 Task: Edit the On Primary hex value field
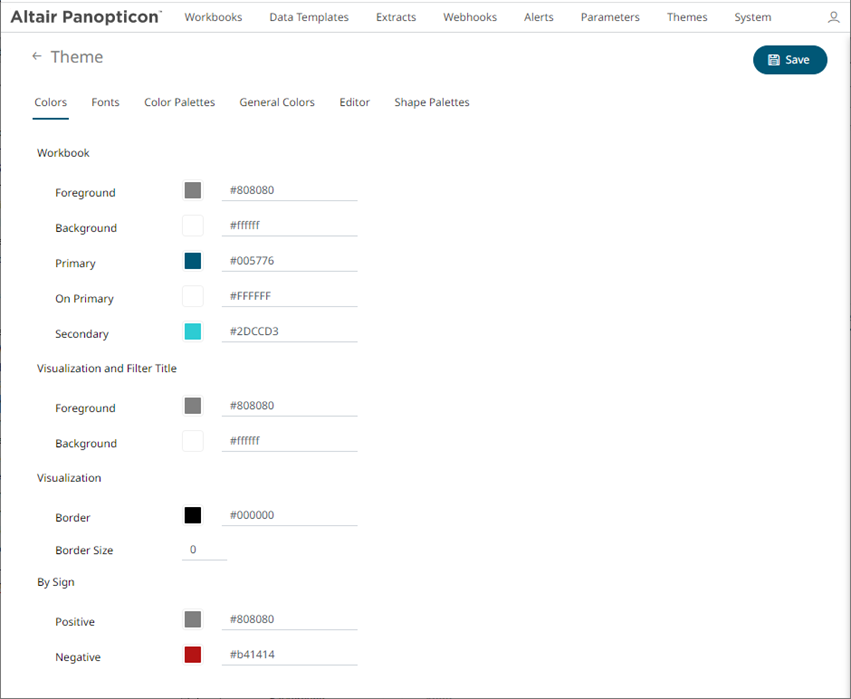pyautogui.click(x=289, y=296)
